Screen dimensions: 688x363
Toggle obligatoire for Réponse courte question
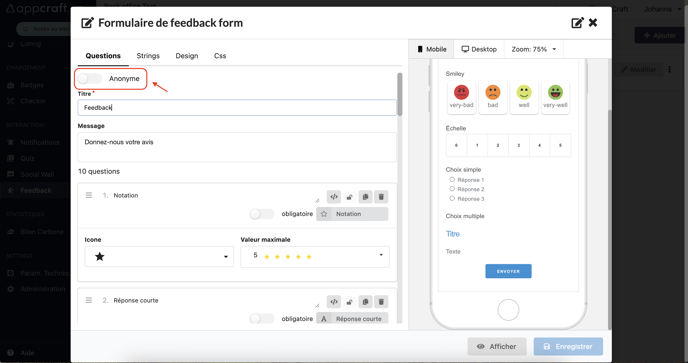click(262, 319)
